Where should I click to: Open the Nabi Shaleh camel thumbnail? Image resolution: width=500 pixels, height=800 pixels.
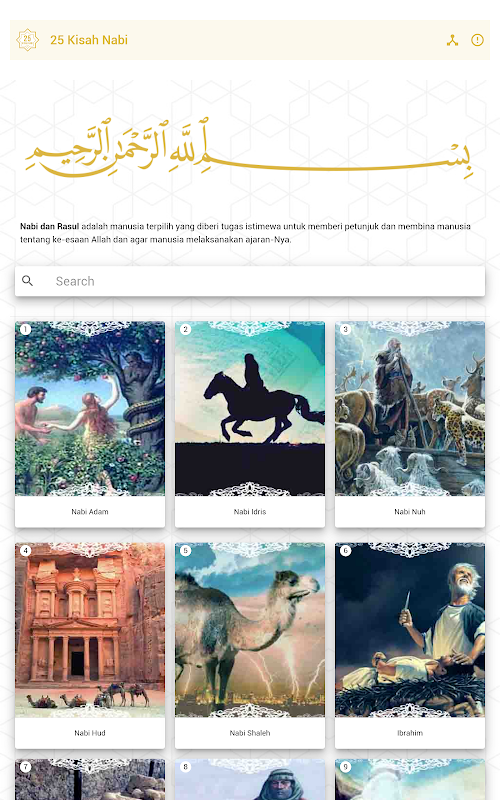coord(250,630)
